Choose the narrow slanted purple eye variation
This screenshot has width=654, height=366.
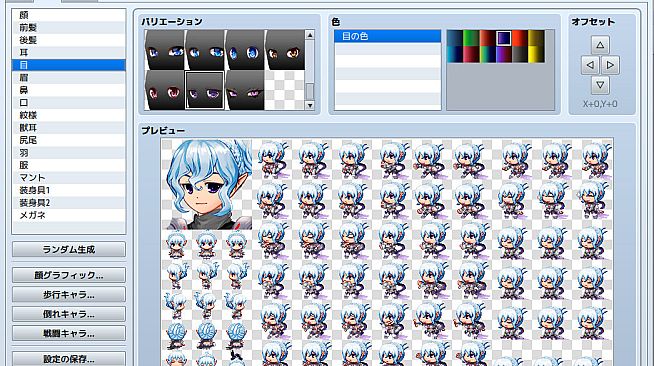tap(245, 90)
